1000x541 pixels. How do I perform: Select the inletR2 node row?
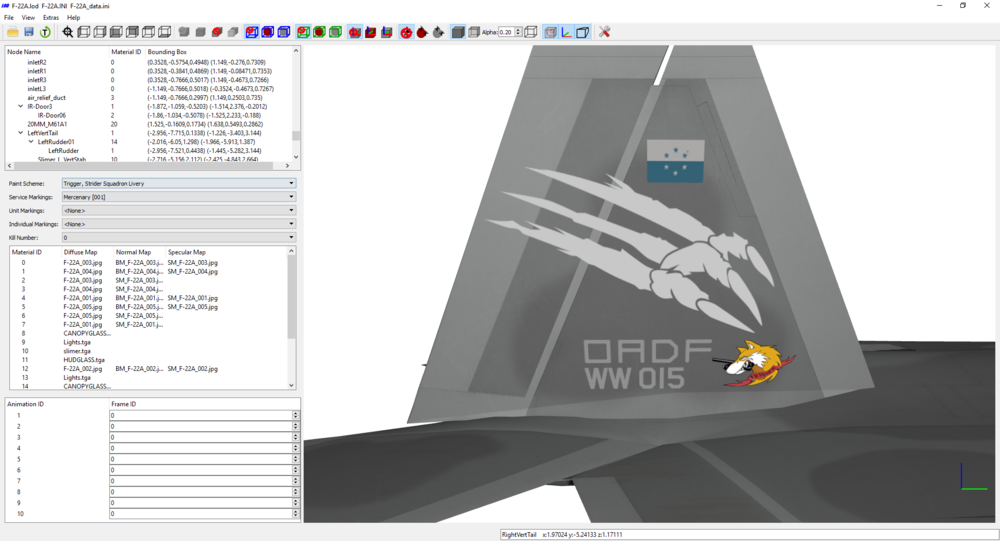(x=149, y=63)
